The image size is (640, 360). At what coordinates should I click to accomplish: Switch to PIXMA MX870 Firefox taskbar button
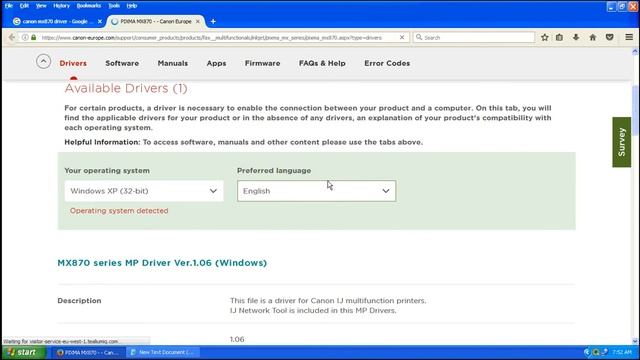tap(88, 352)
